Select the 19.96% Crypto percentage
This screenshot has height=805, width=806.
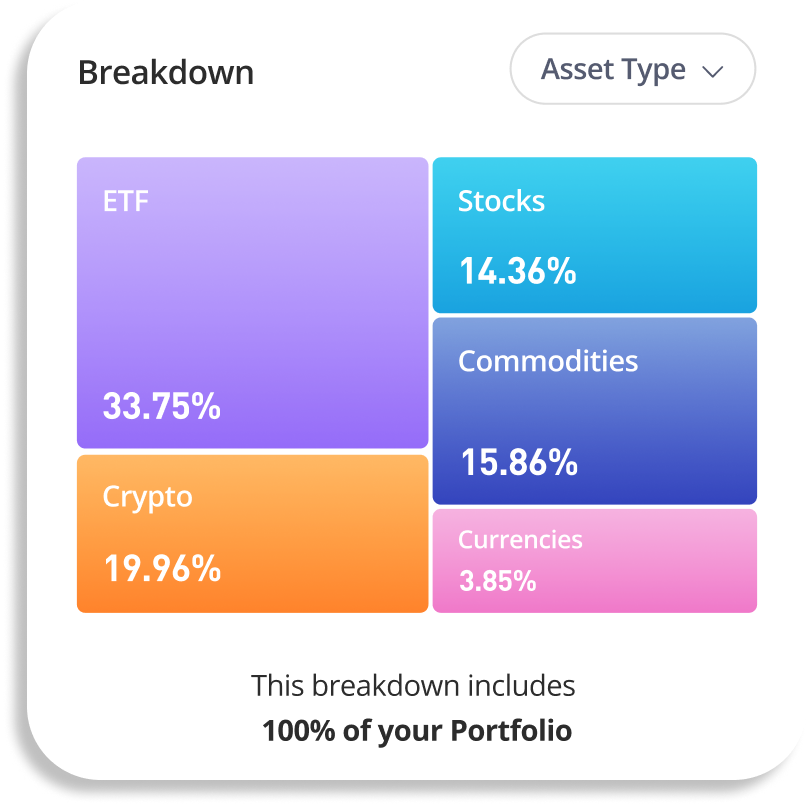[x=162, y=568]
